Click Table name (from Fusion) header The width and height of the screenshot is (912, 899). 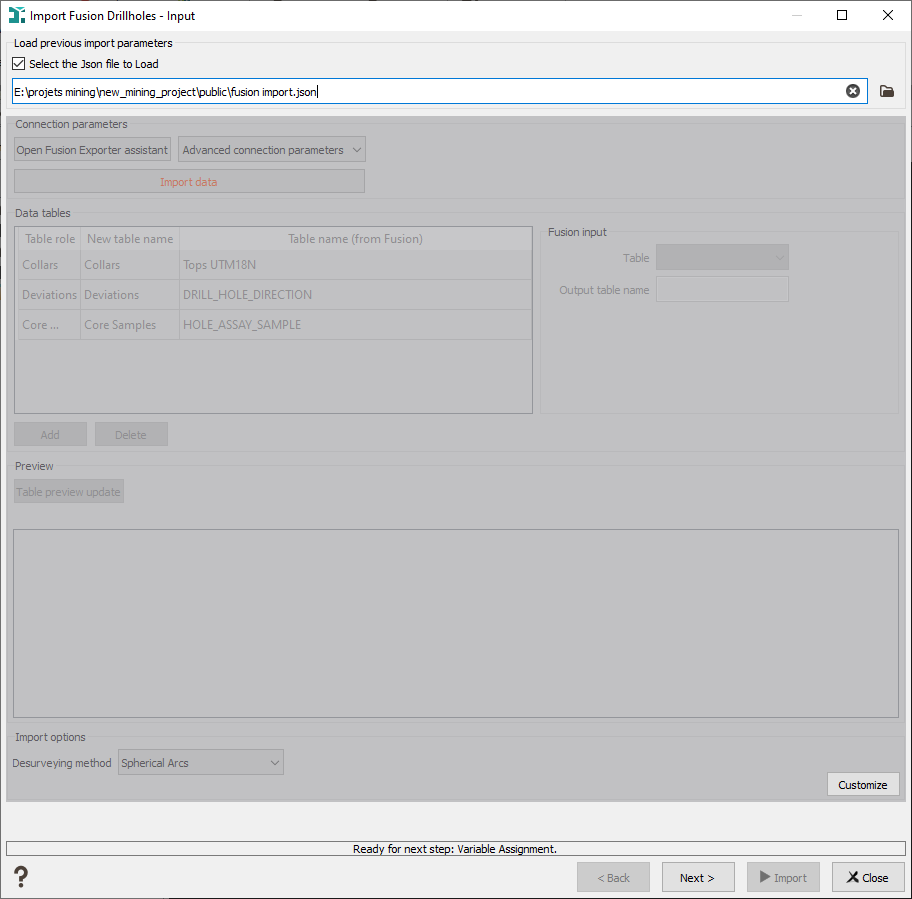[x=355, y=238]
